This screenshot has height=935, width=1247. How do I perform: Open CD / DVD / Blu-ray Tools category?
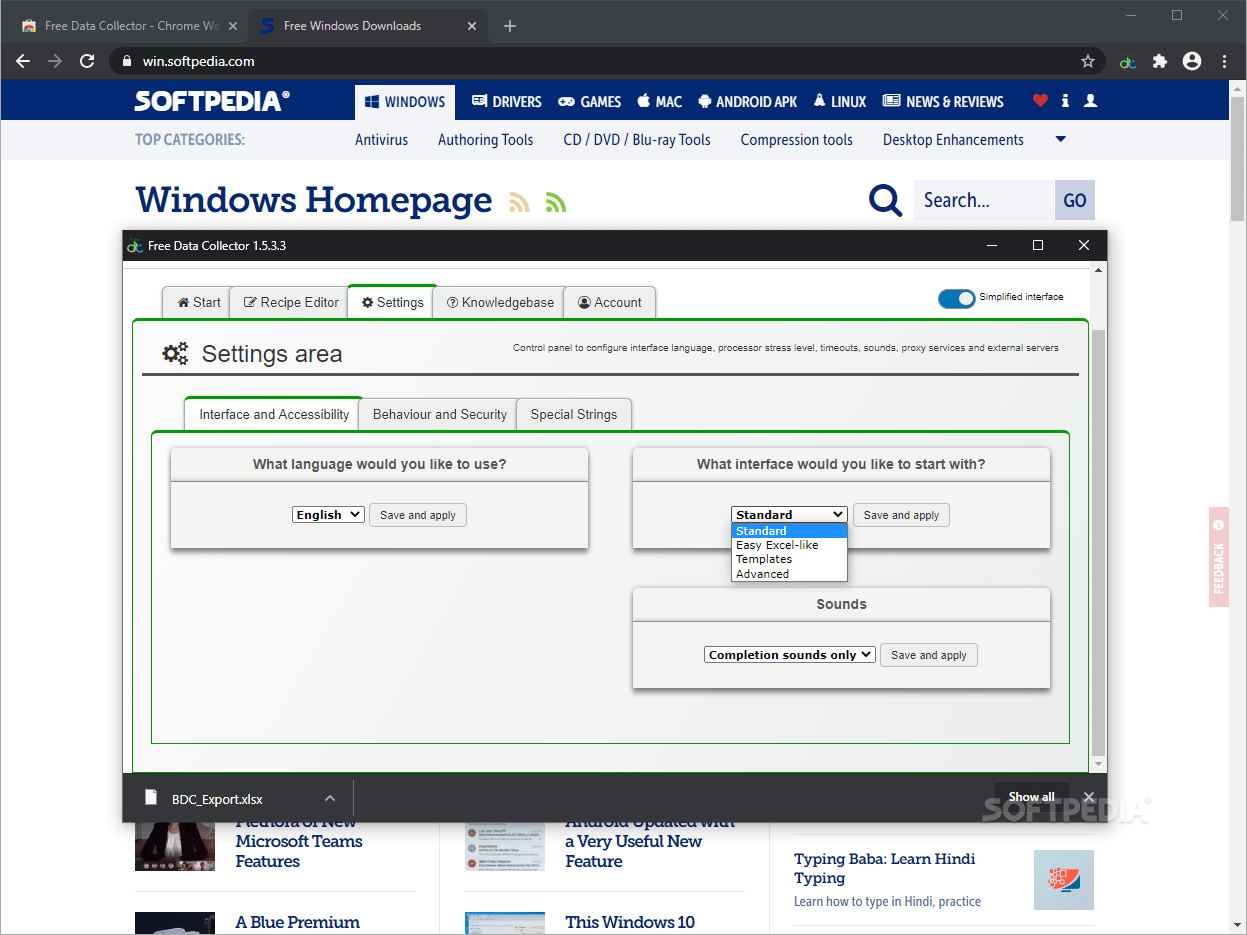click(637, 140)
